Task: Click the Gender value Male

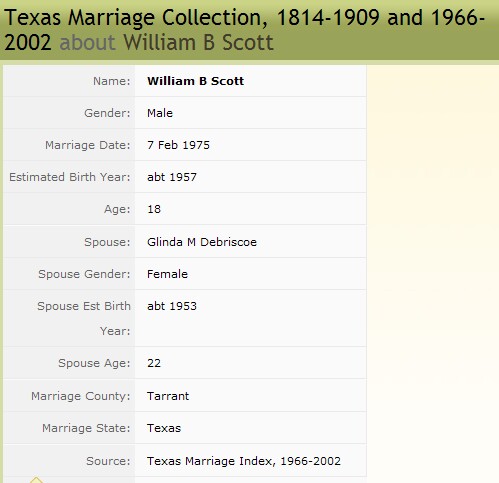Action: (x=160, y=113)
